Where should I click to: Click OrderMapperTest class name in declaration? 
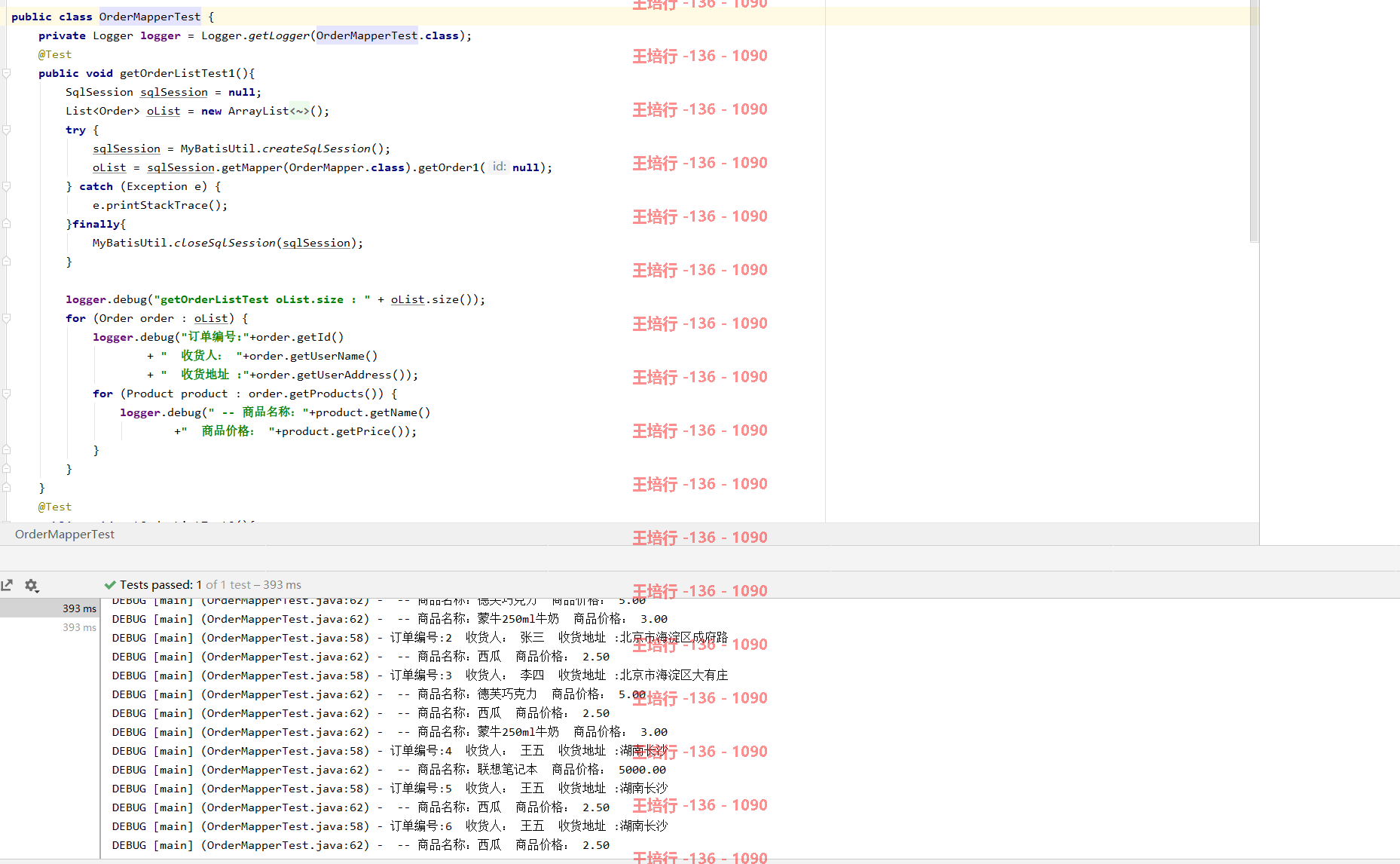pyautogui.click(x=150, y=17)
